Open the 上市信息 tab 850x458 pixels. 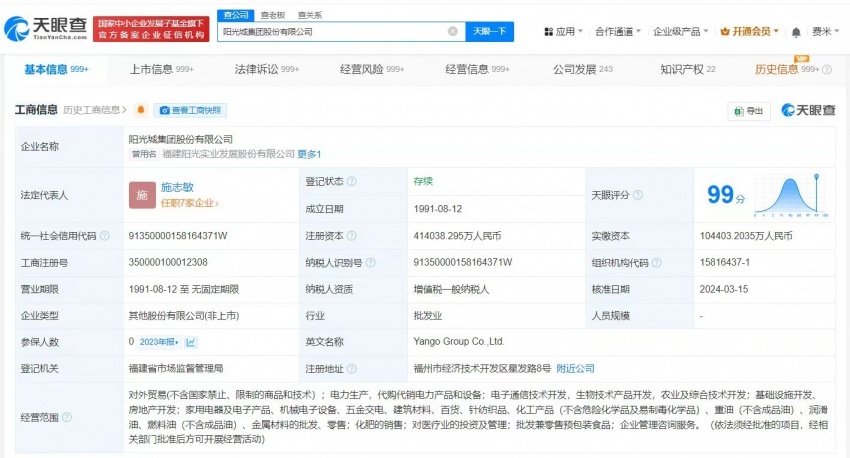click(x=162, y=69)
